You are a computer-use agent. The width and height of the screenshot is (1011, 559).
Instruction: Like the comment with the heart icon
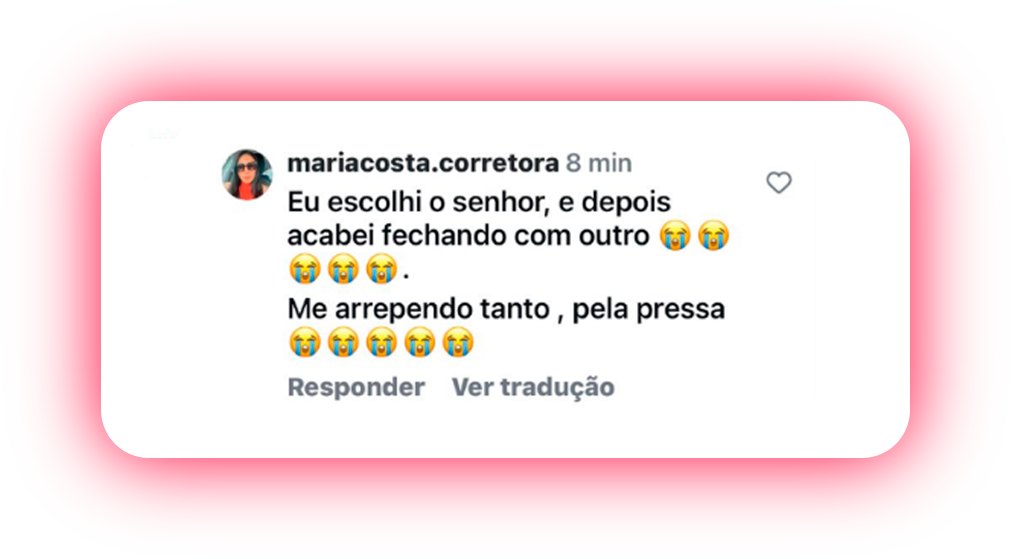pyautogui.click(x=779, y=182)
